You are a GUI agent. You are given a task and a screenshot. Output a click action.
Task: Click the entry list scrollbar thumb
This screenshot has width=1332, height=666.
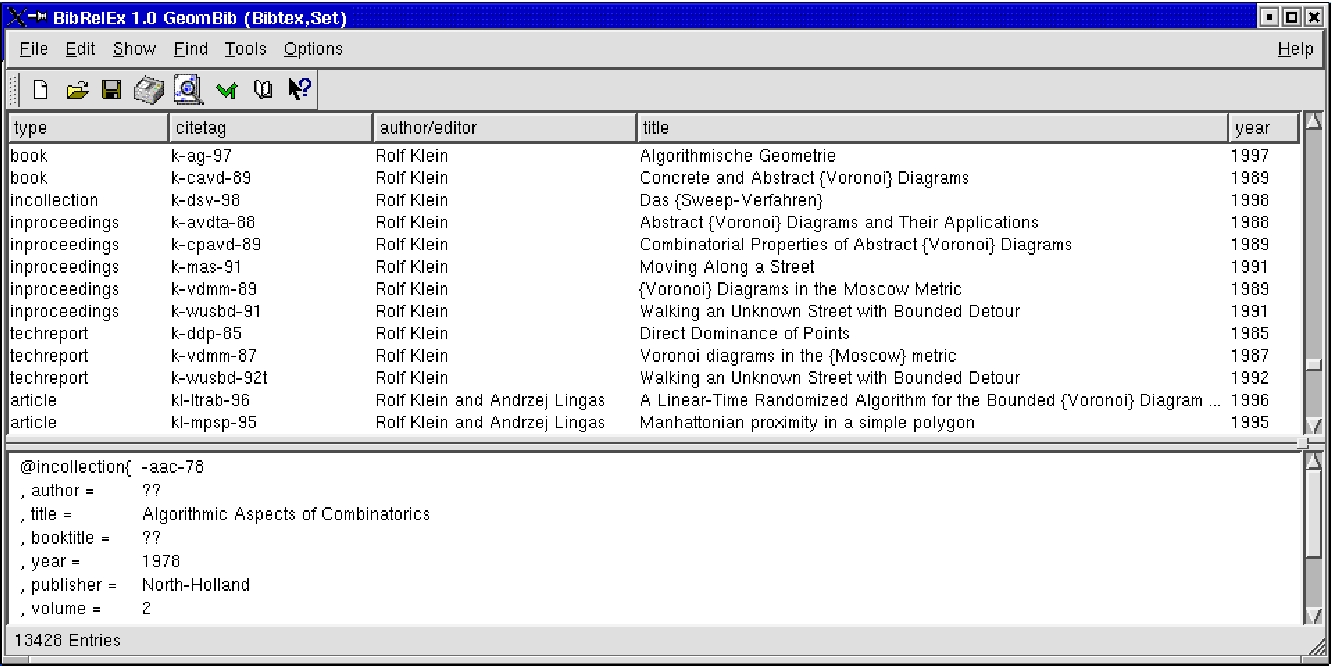tap(1314, 366)
